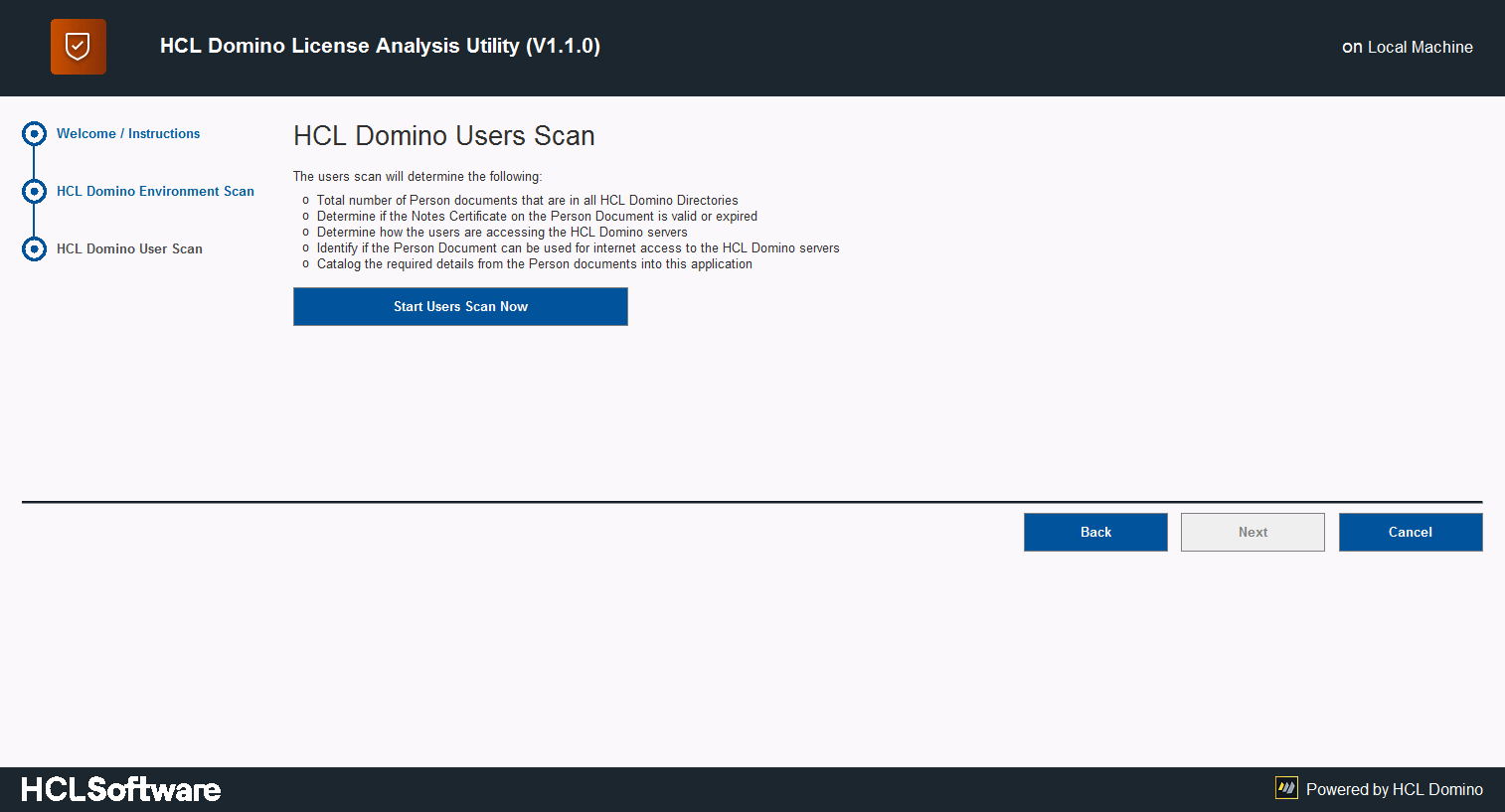Click the HCL Domino User Scan step circle
Screen dimensions: 1505x812
click(x=35, y=248)
